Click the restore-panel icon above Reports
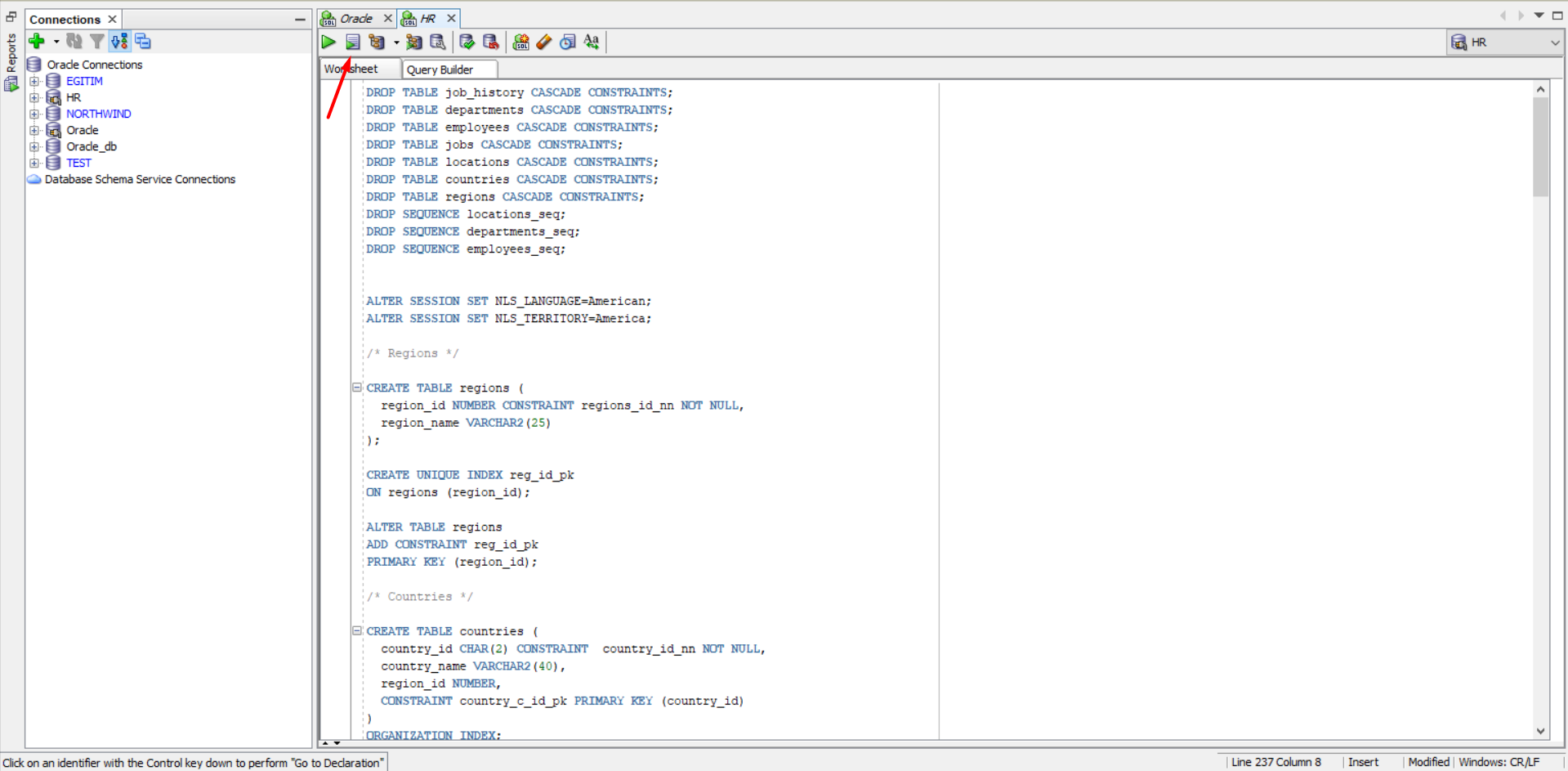Viewport: 1568px width, 771px height. [x=11, y=16]
